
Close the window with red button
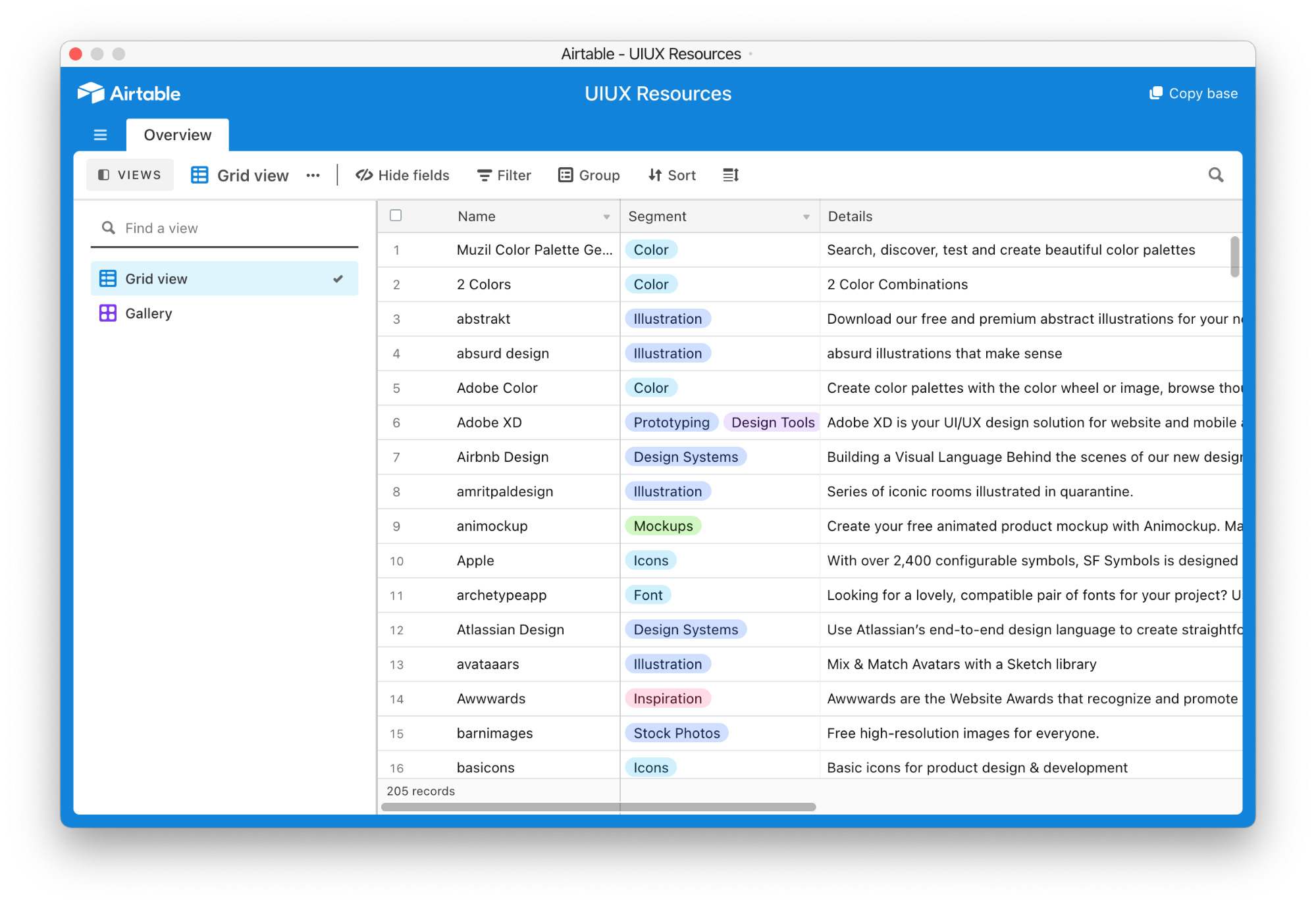click(x=76, y=54)
